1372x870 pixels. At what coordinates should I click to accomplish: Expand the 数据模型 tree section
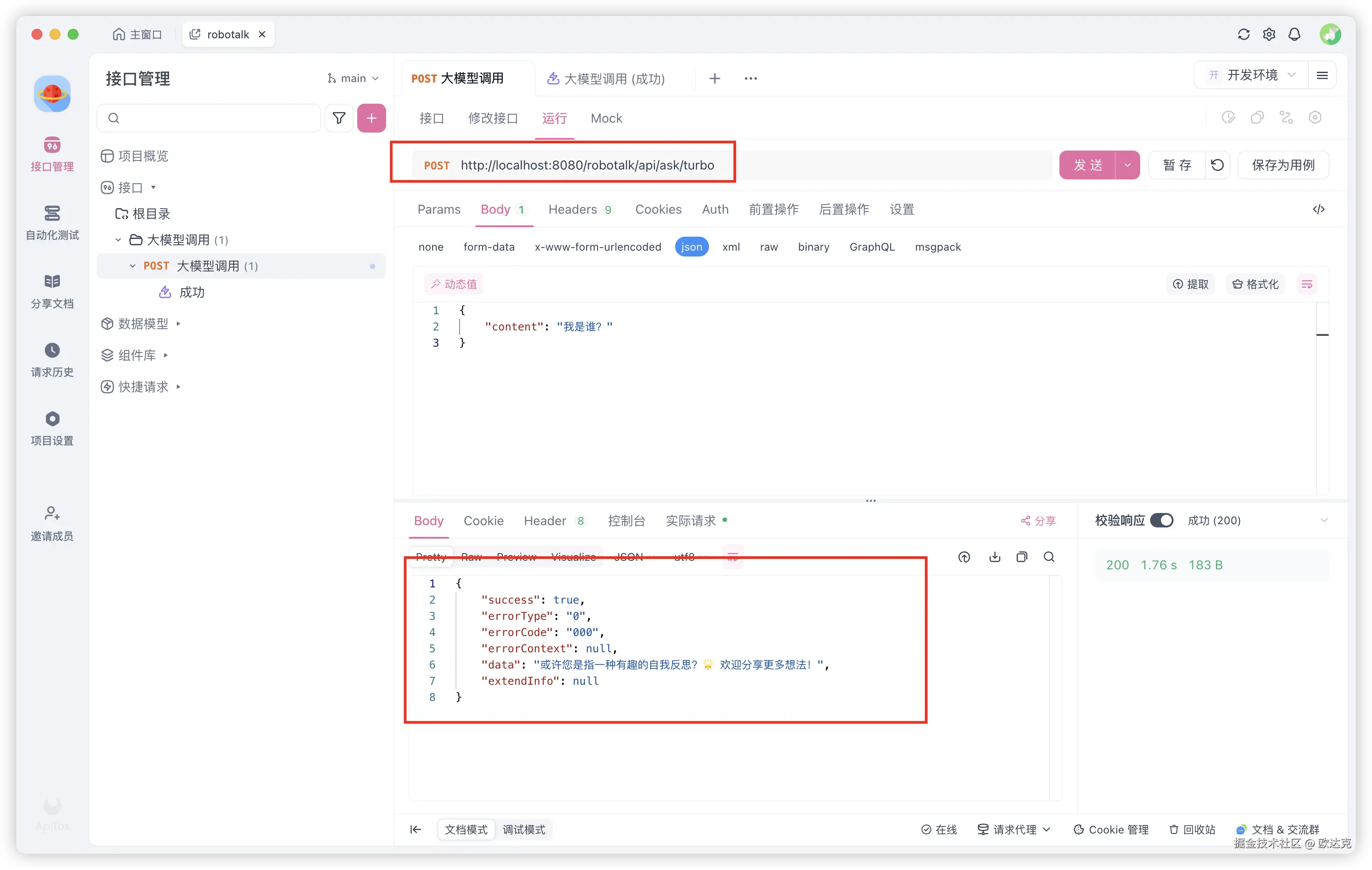143,323
